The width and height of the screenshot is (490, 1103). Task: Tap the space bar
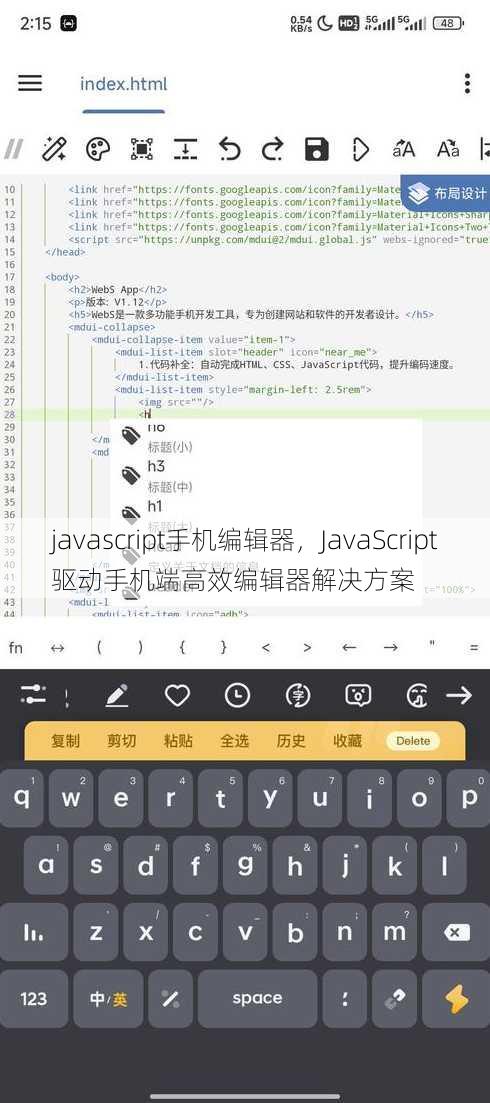(257, 999)
